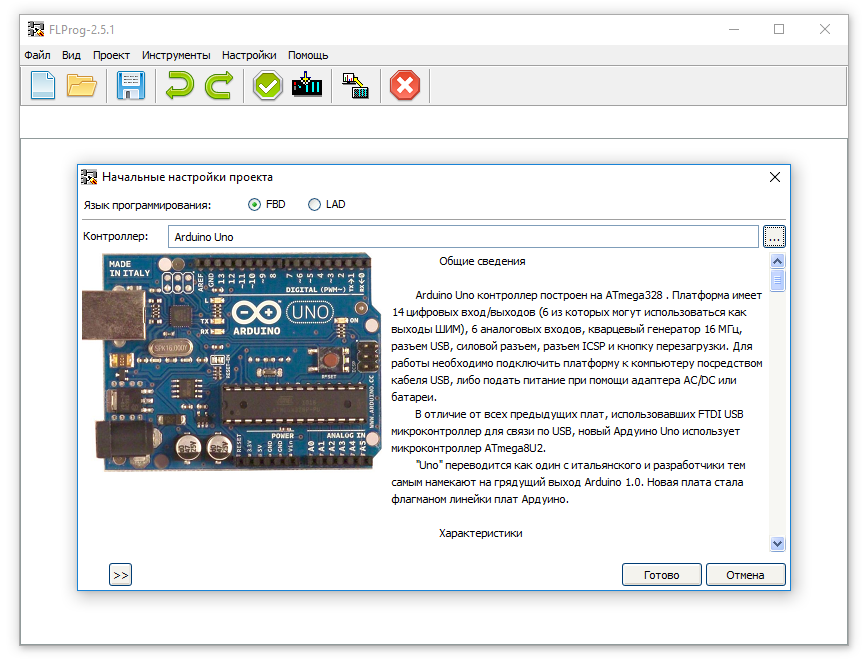Click the Язык программирования label
The height and width of the screenshot is (660, 865).
click(147, 205)
